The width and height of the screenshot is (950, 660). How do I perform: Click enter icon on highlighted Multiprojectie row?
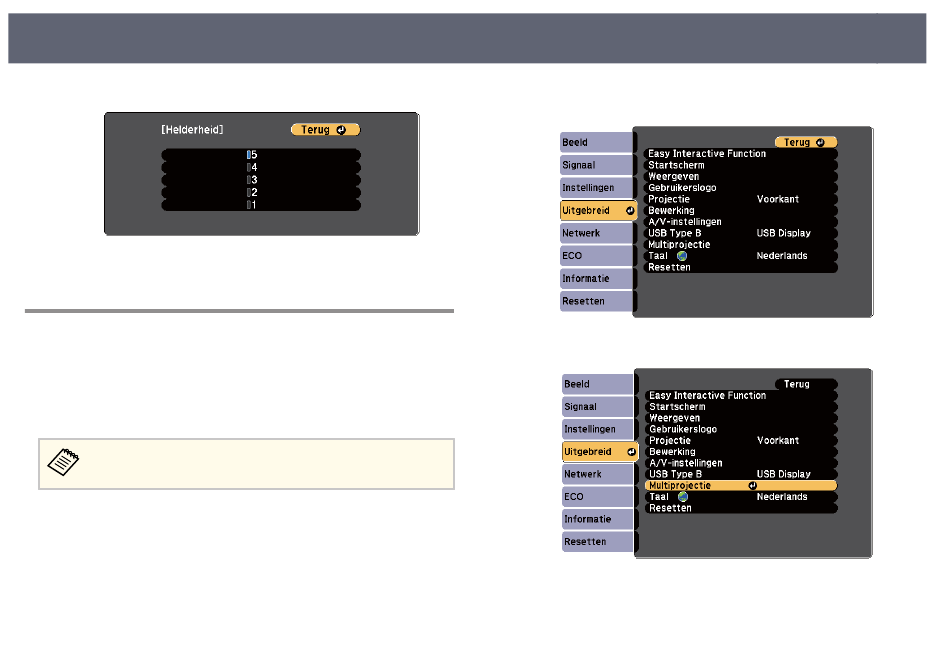(x=752, y=485)
